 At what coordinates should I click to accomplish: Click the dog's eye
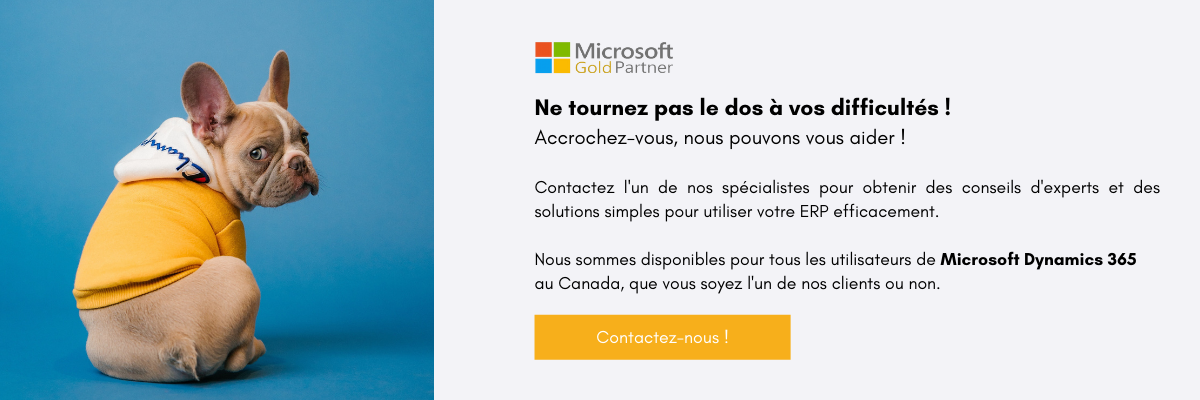pyautogui.click(x=256, y=153)
